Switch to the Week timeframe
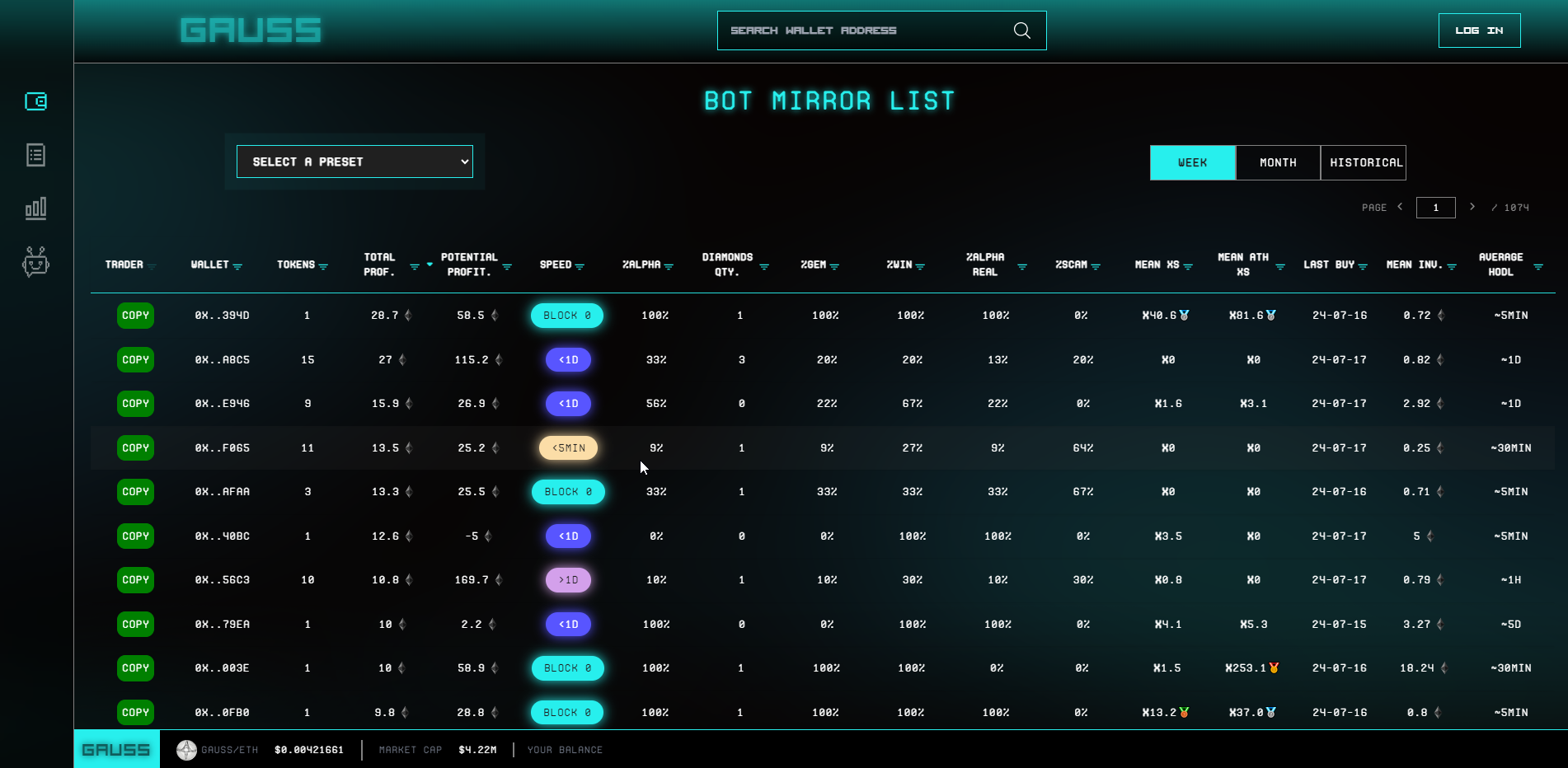The image size is (1568, 768). point(1192,163)
